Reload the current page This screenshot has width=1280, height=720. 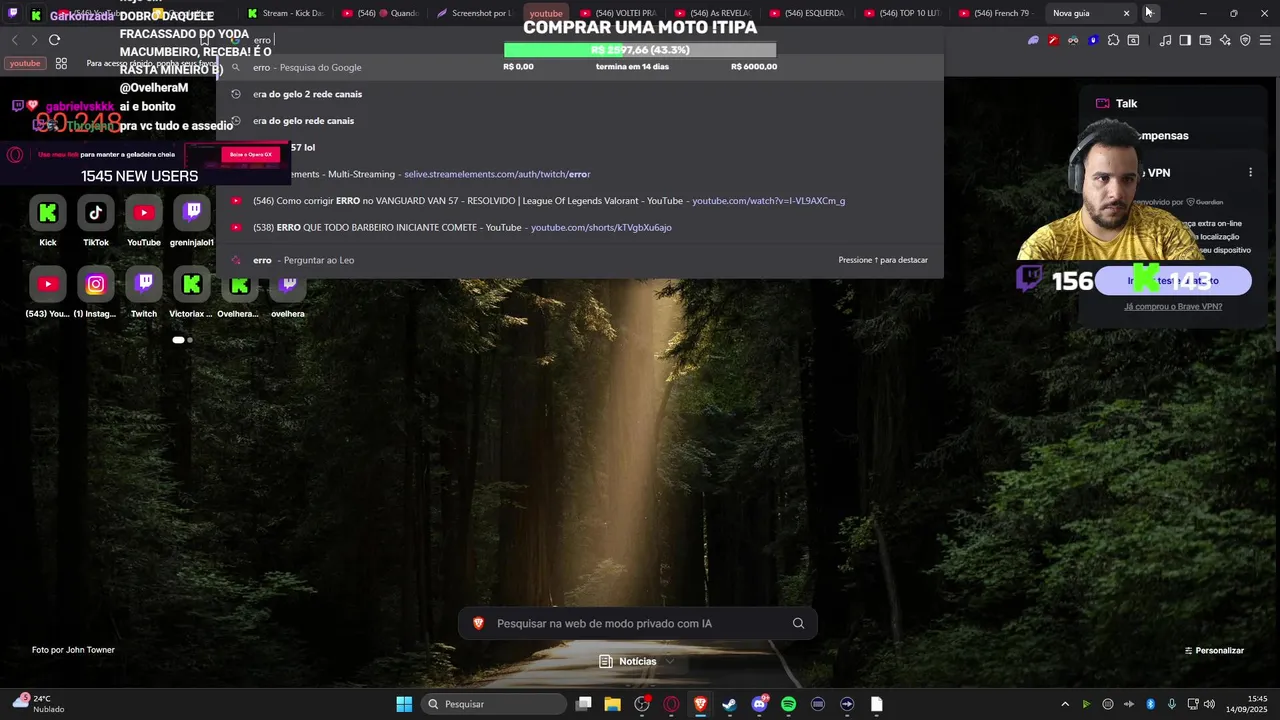click(54, 40)
